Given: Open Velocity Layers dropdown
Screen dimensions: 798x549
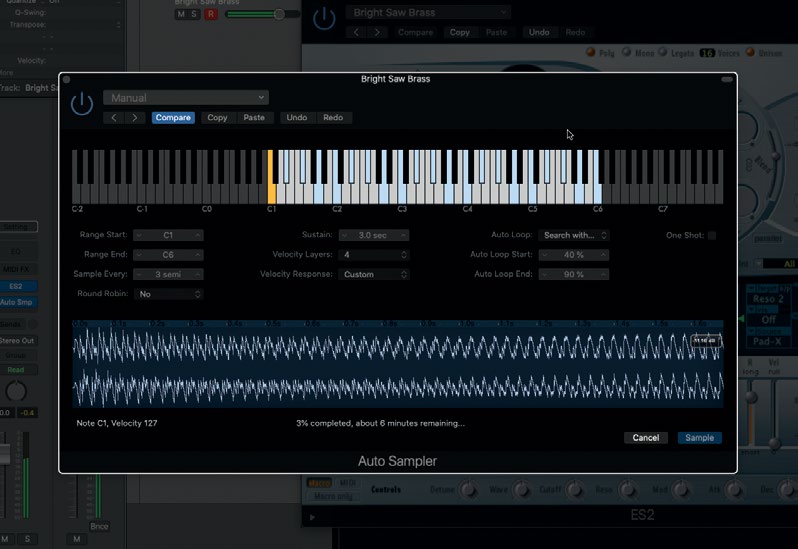Looking at the screenshot, I should (x=374, y=254).
